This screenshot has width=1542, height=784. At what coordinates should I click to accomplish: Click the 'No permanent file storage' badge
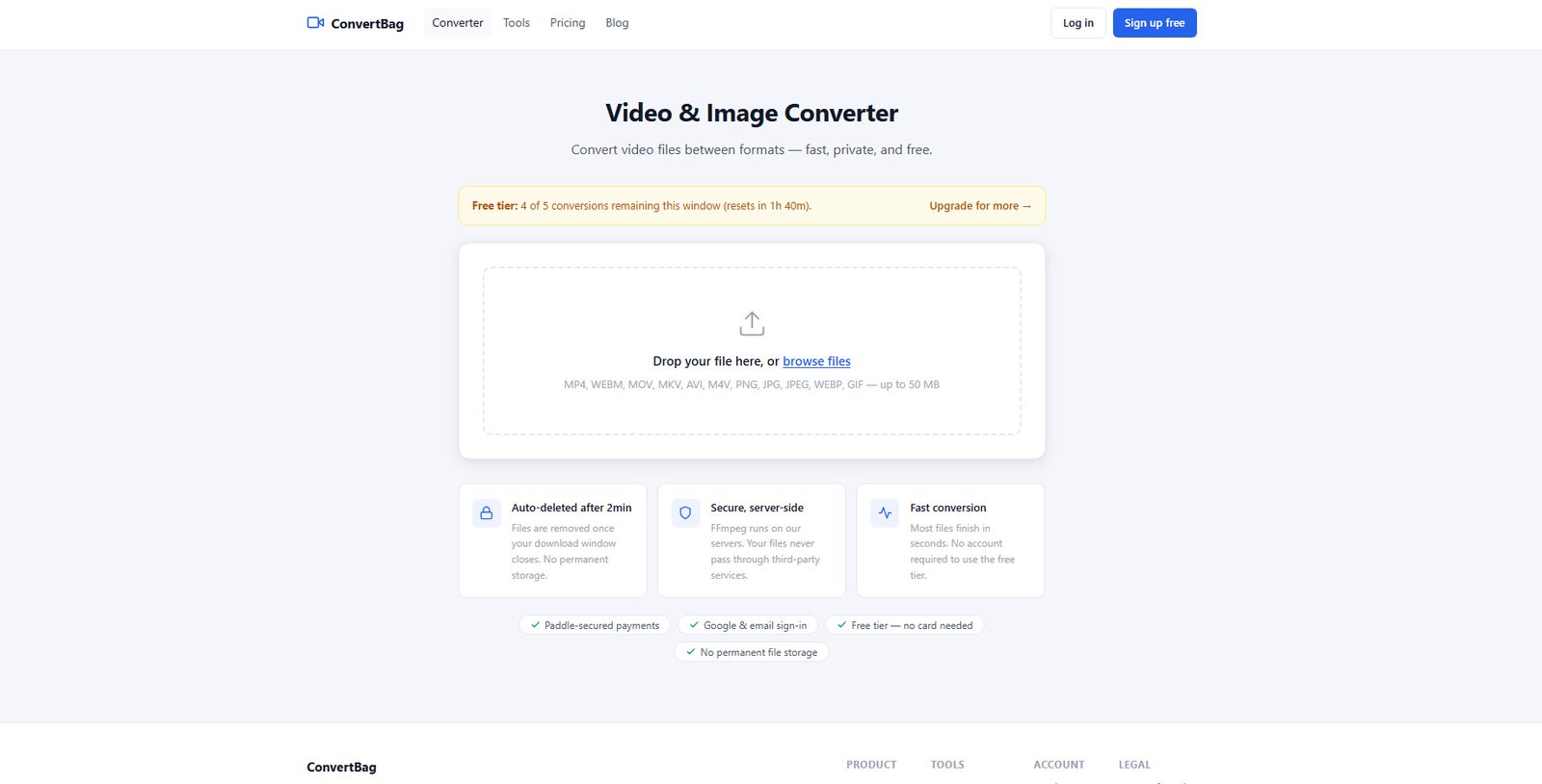pos(752,652)
